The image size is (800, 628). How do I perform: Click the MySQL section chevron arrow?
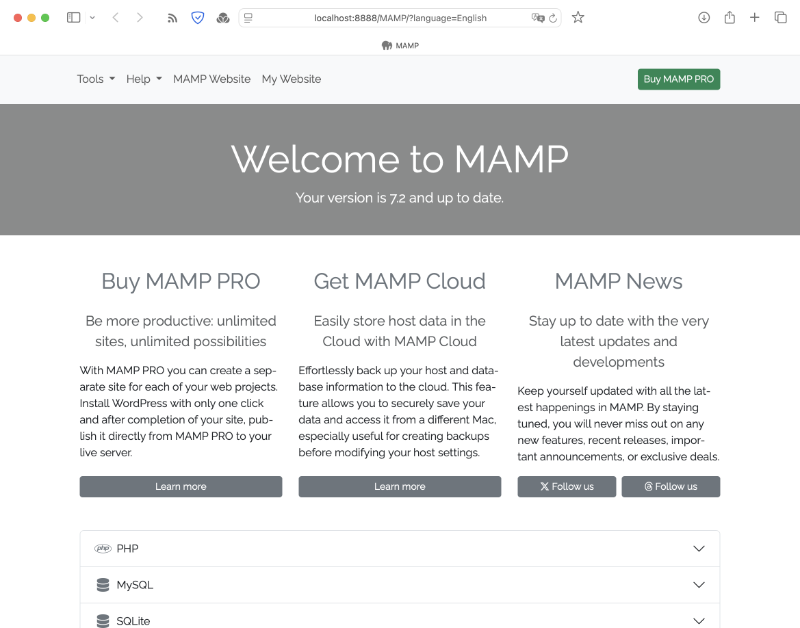698,585
